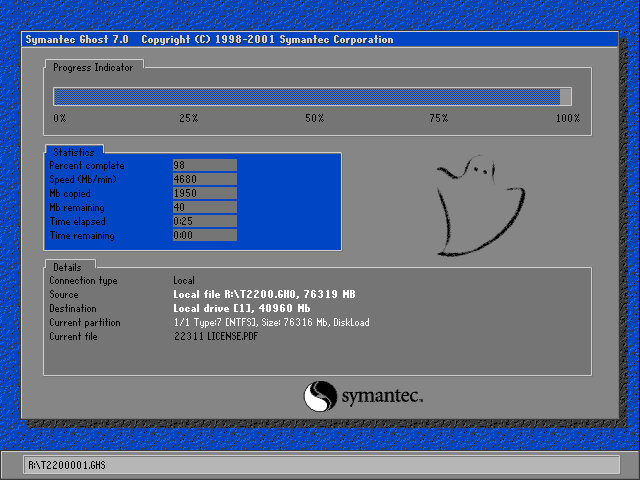Click the Progress Indicator panel header

(95, 66)
